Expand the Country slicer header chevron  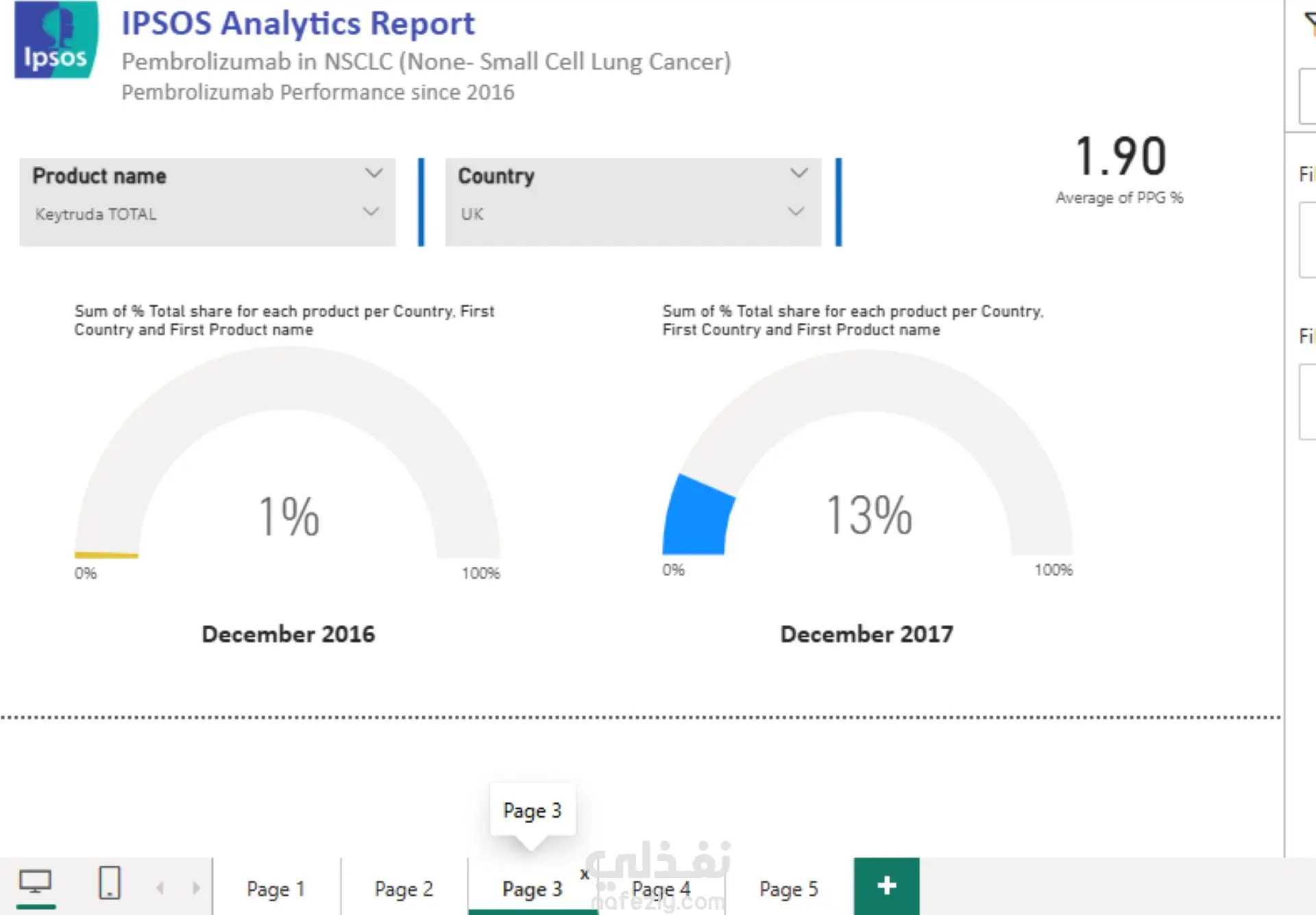click(x=799, y=173)
